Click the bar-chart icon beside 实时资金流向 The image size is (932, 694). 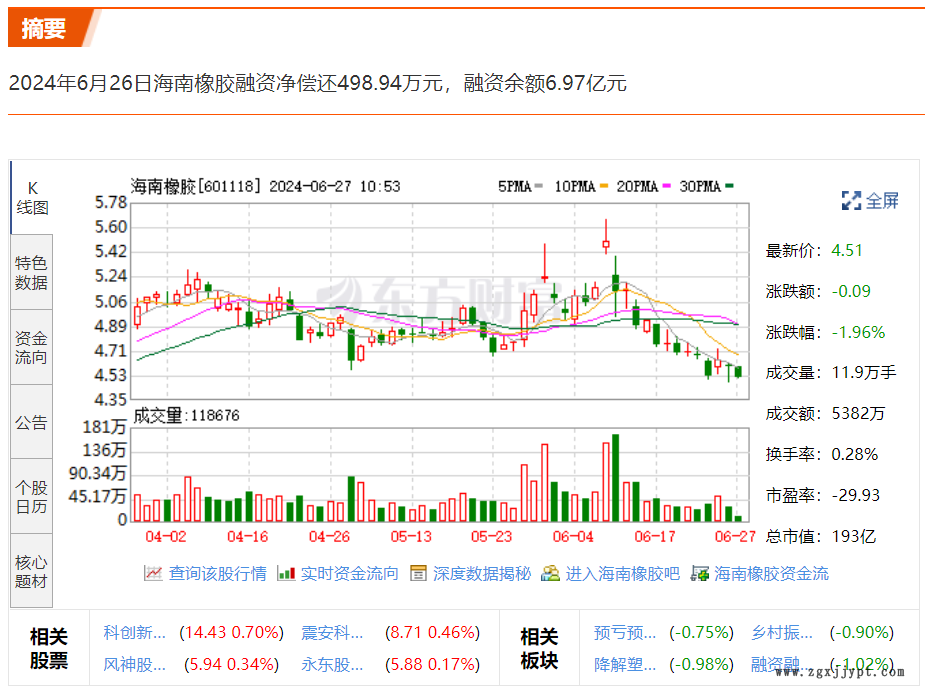(x=286, y=573)
